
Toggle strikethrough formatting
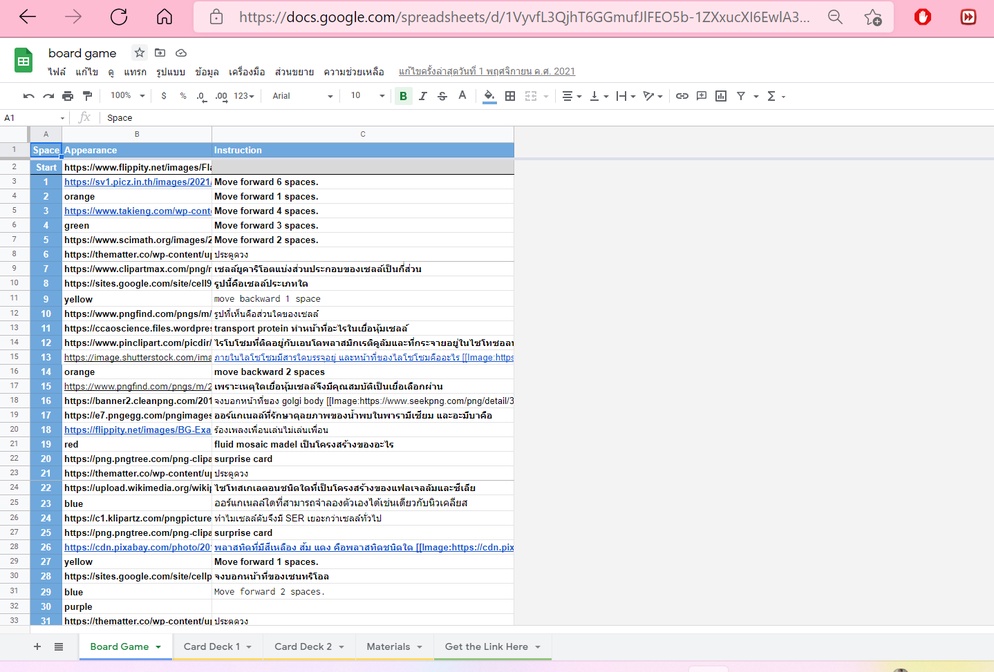point(442,96)
